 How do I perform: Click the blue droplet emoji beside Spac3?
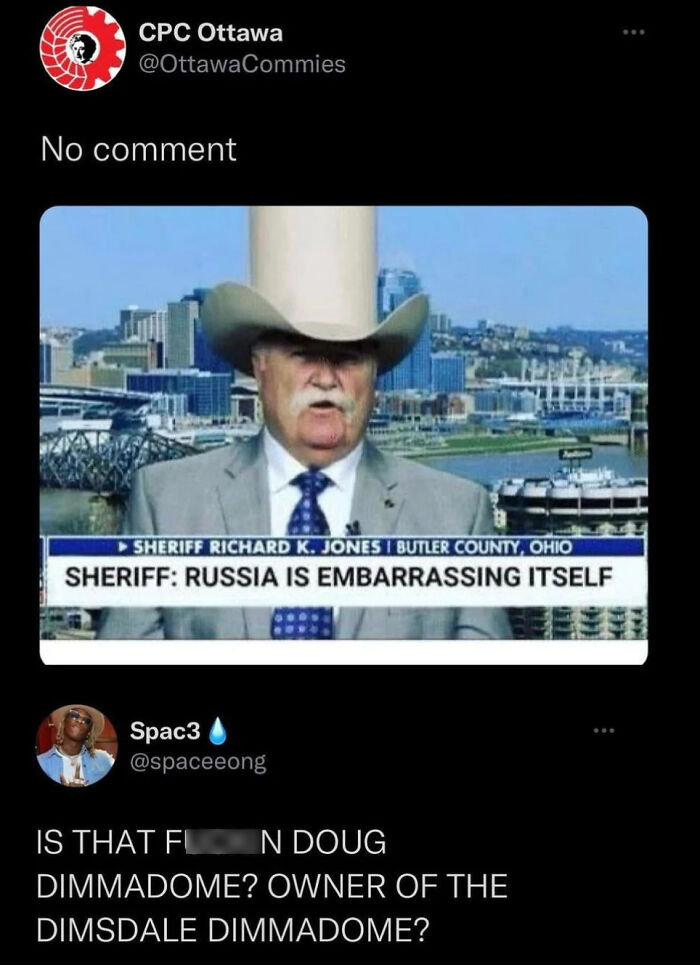click(x=218, y=731)
